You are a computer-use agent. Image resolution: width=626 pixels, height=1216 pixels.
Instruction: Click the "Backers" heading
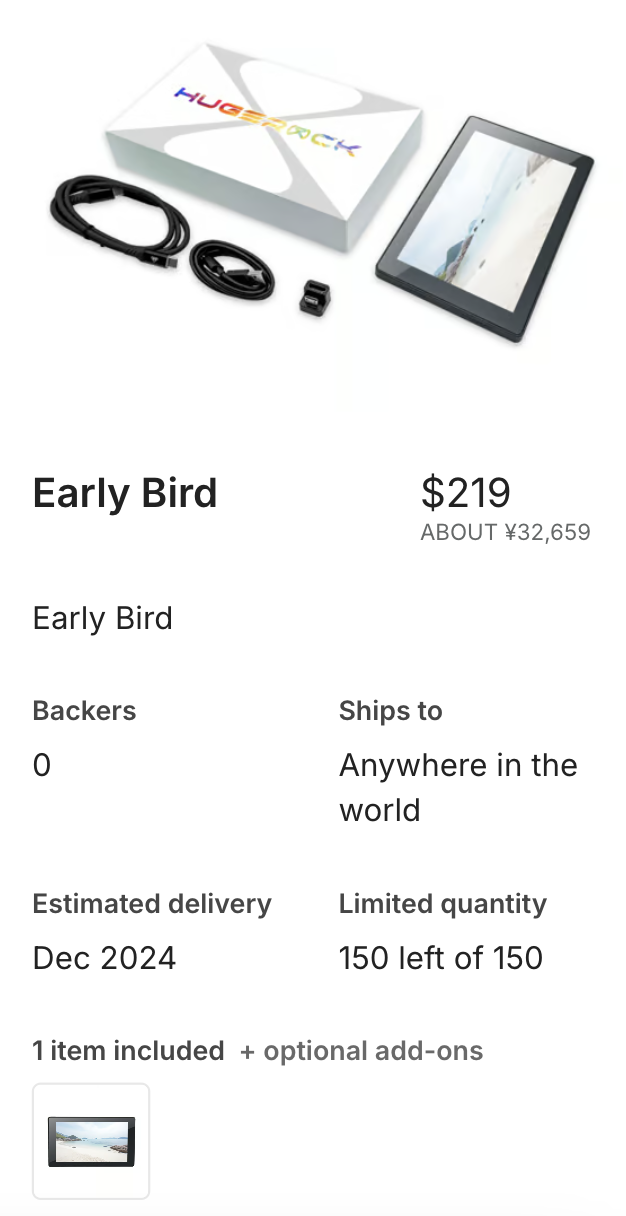[84, 711]
